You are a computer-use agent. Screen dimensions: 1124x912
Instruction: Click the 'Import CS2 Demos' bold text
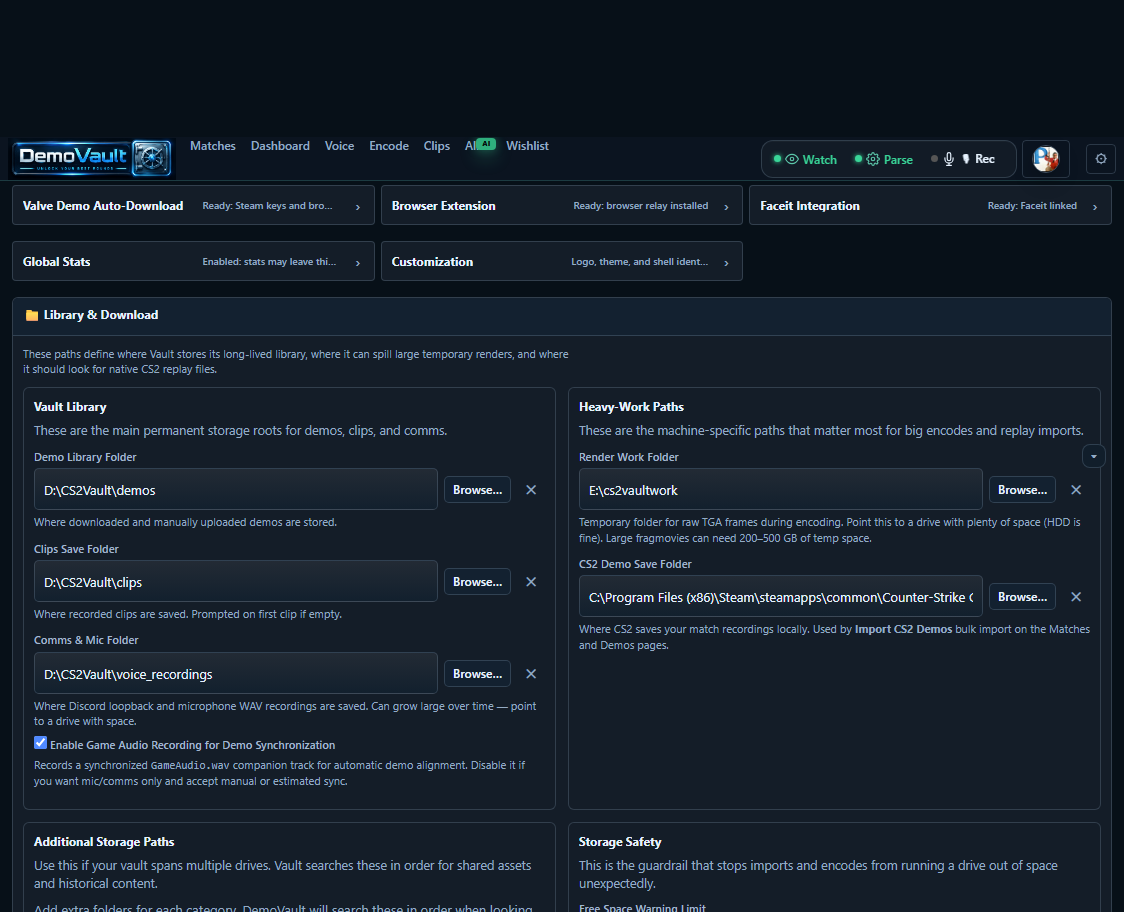coord(903,629)
